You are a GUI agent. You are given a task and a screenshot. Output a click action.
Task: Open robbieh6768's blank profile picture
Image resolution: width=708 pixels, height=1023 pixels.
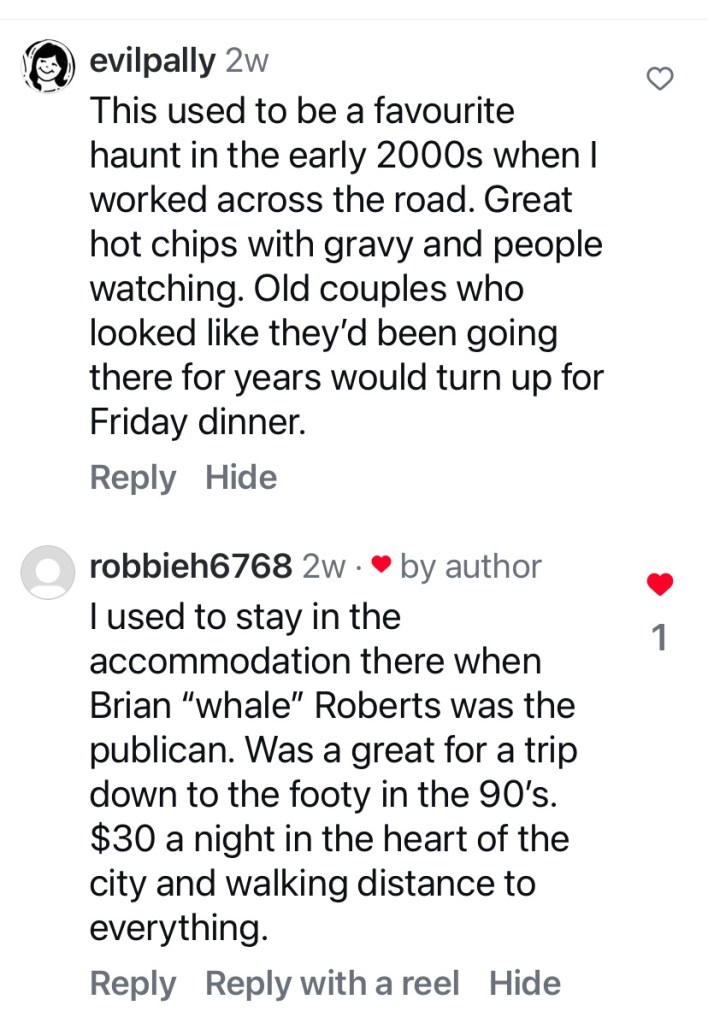(47, 573)
